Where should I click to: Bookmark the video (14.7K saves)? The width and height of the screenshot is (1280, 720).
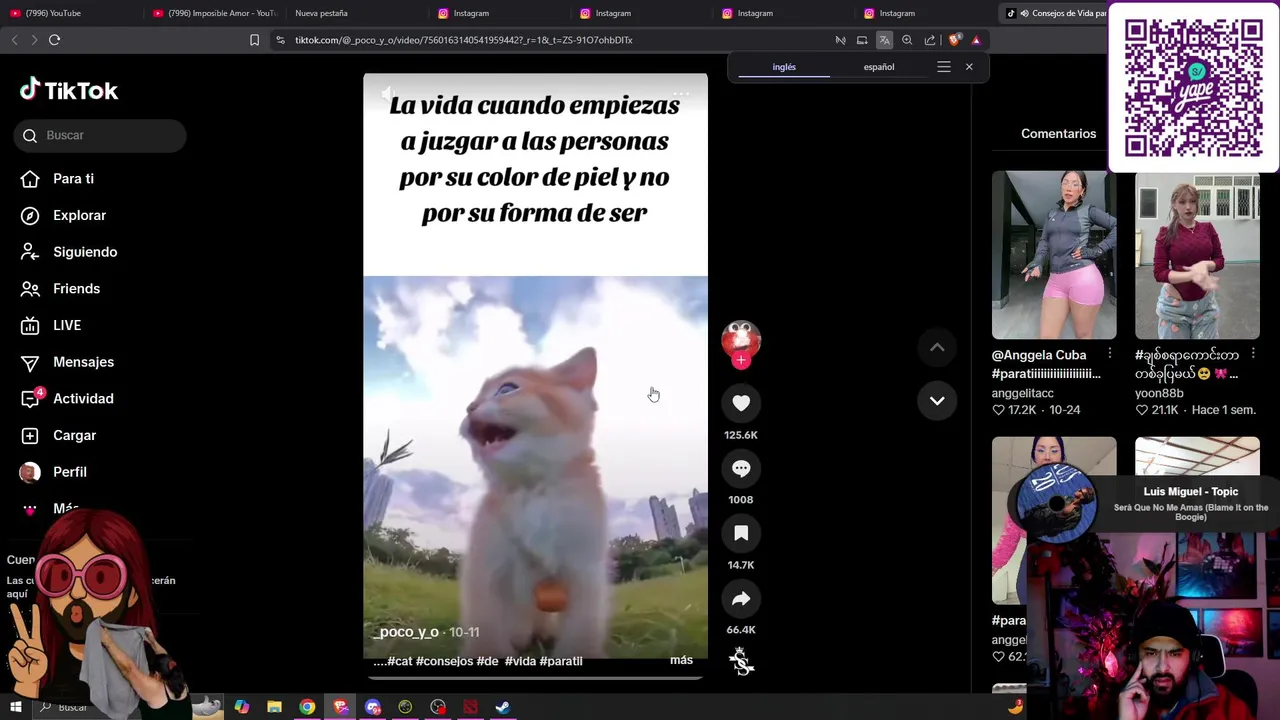[741, 533]
